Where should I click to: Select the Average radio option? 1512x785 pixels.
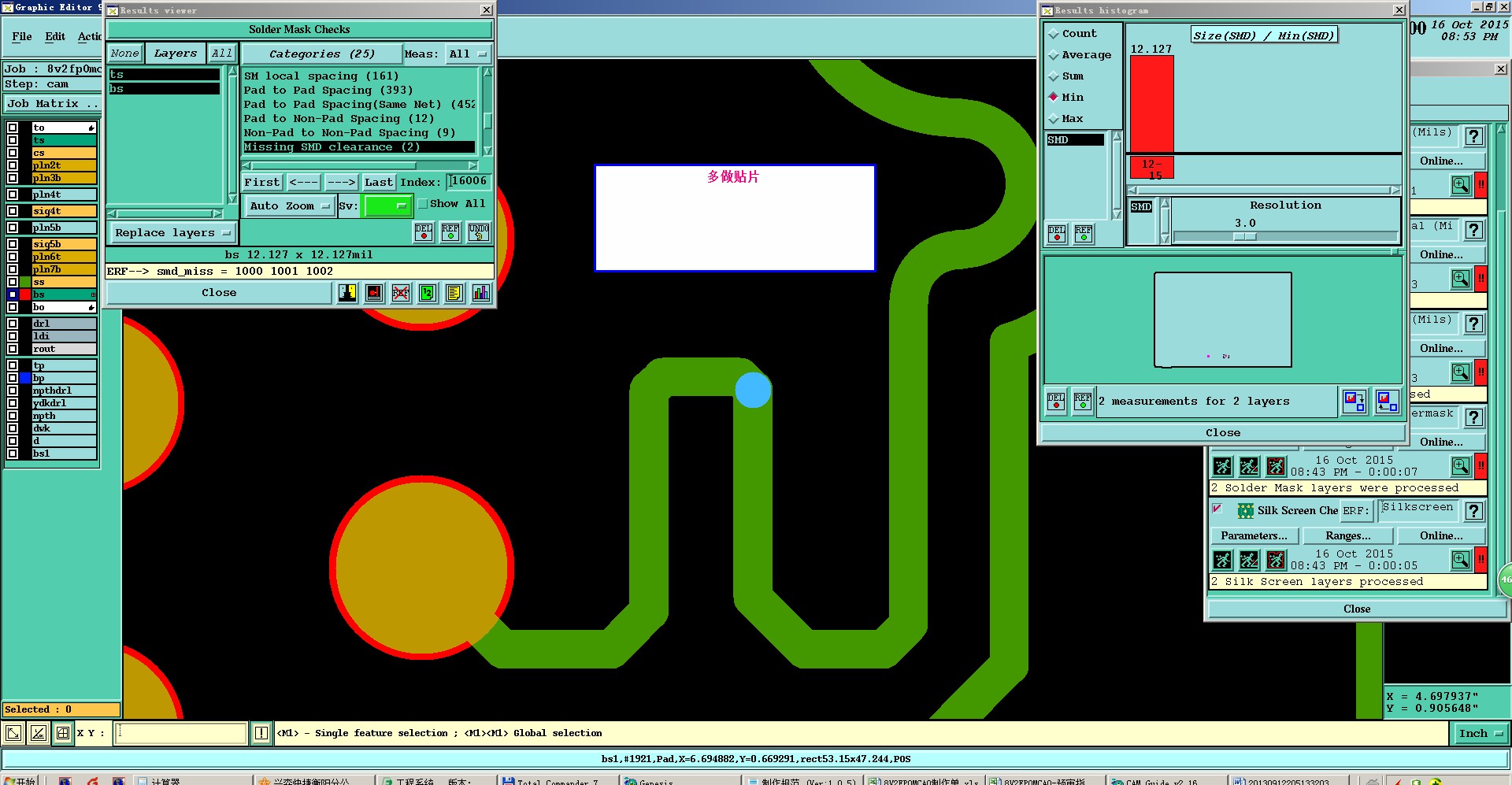coord(1054,55)
